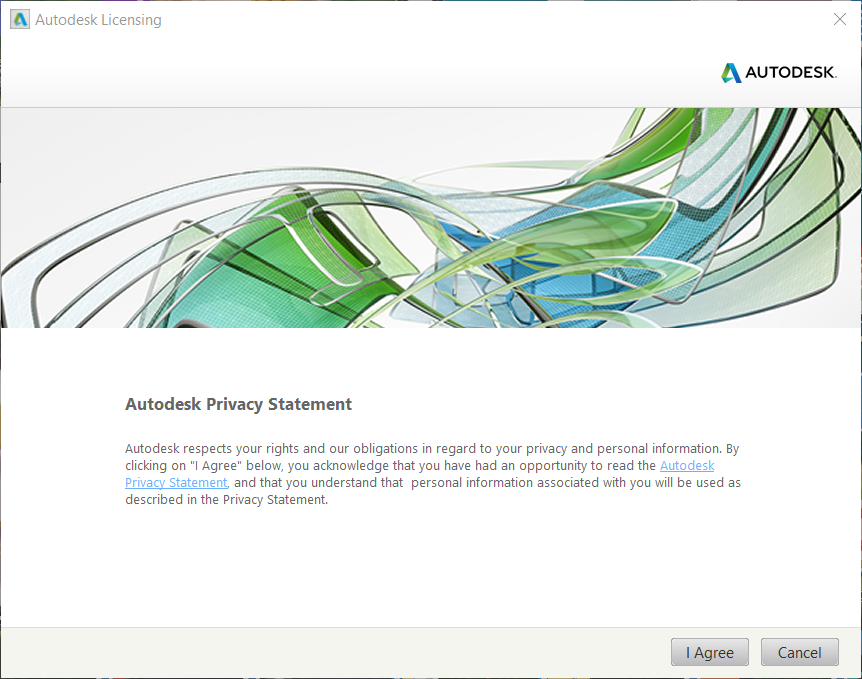
Task: Close the Autodesk Licensing window
Action: coord(839,19)
